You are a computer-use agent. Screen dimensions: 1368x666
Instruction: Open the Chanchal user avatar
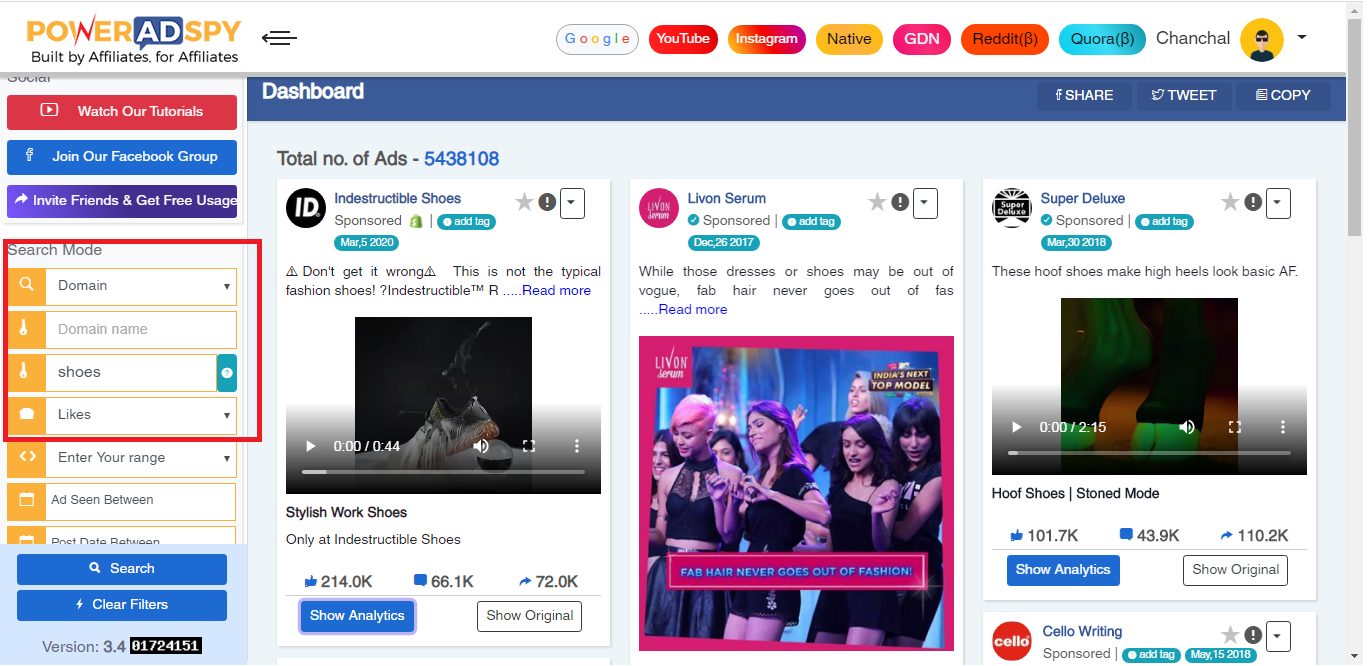coord(1261,40)
